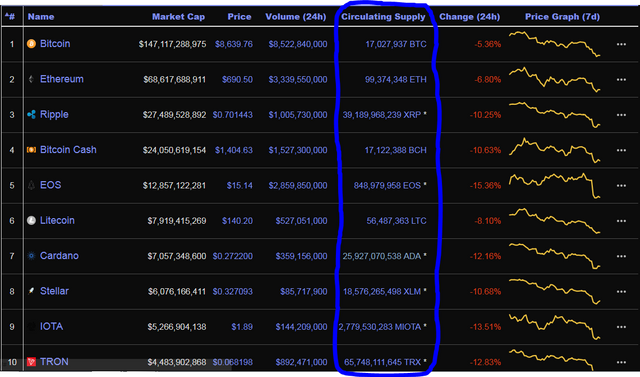
Task: Click EOS 24h change -15.36%
Action: click(485, 186)
